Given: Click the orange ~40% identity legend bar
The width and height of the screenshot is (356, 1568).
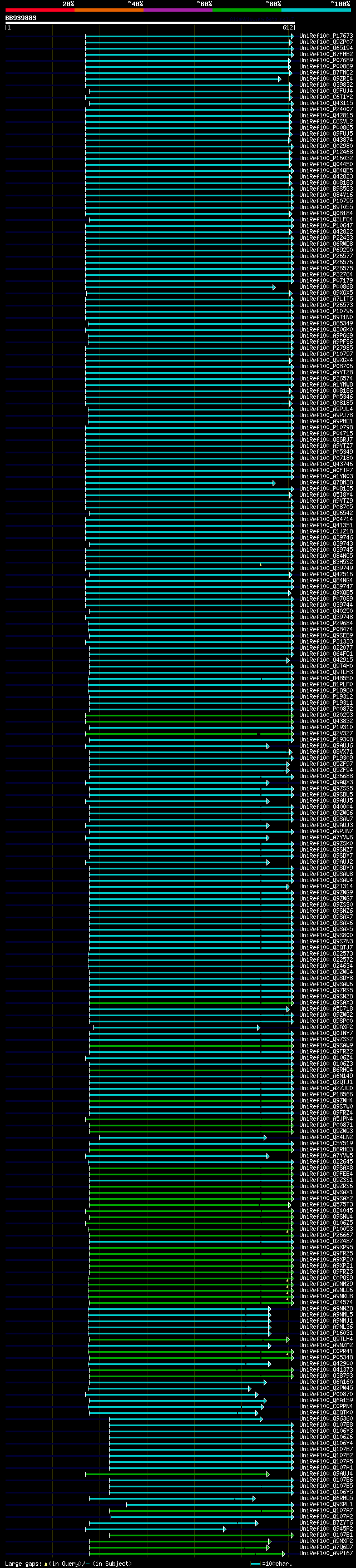Looking at the screenshot, I should coord(109,10).
